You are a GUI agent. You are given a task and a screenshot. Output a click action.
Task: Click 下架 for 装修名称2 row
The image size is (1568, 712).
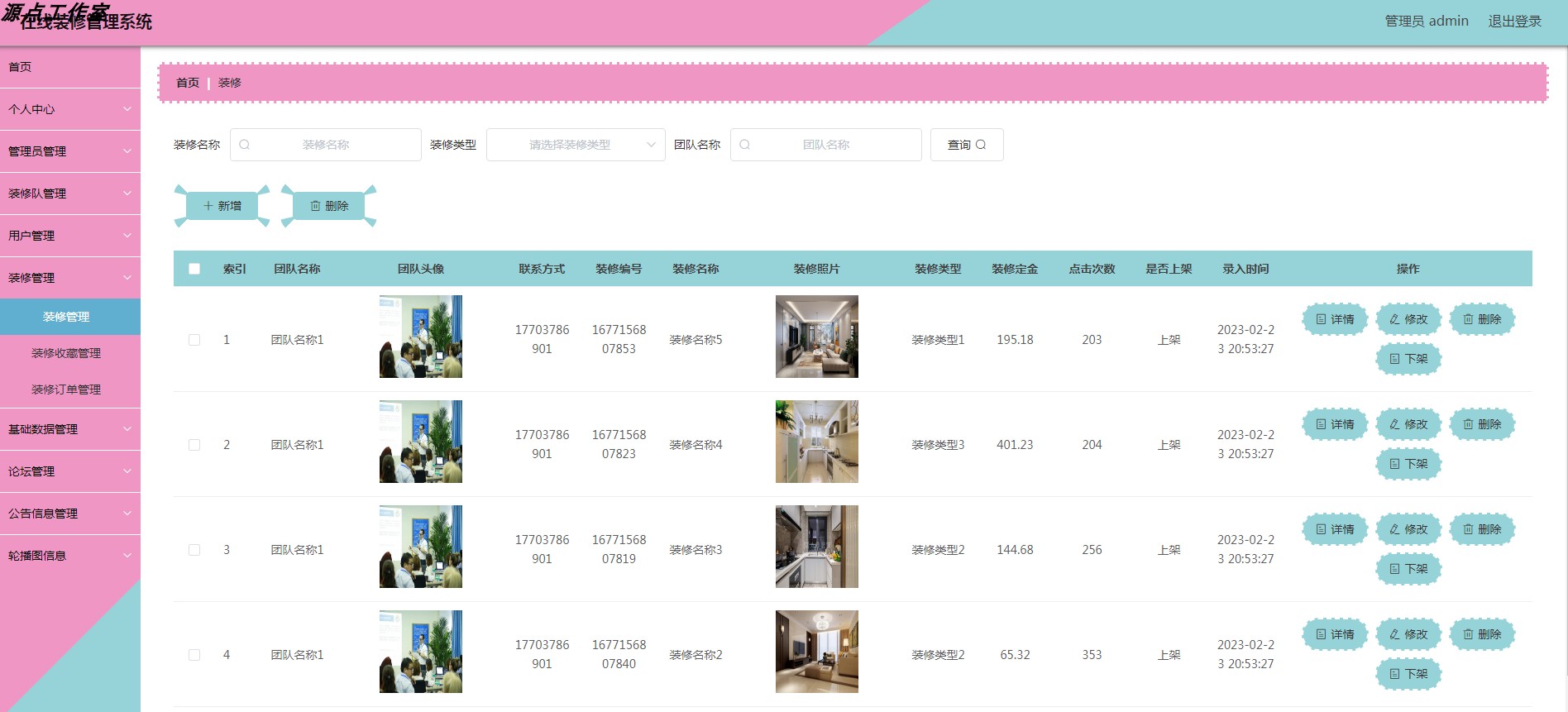click(x=1408, y=674)
